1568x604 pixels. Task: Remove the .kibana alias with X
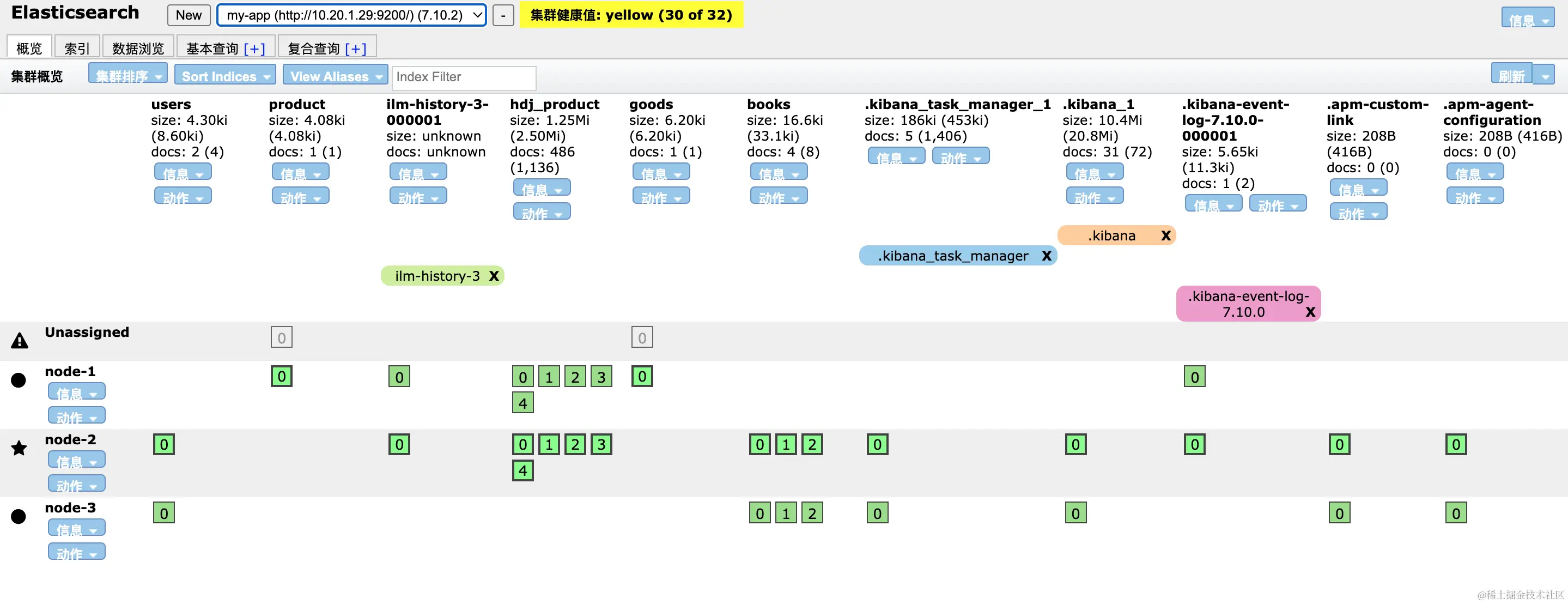[x=1166, y=235]
